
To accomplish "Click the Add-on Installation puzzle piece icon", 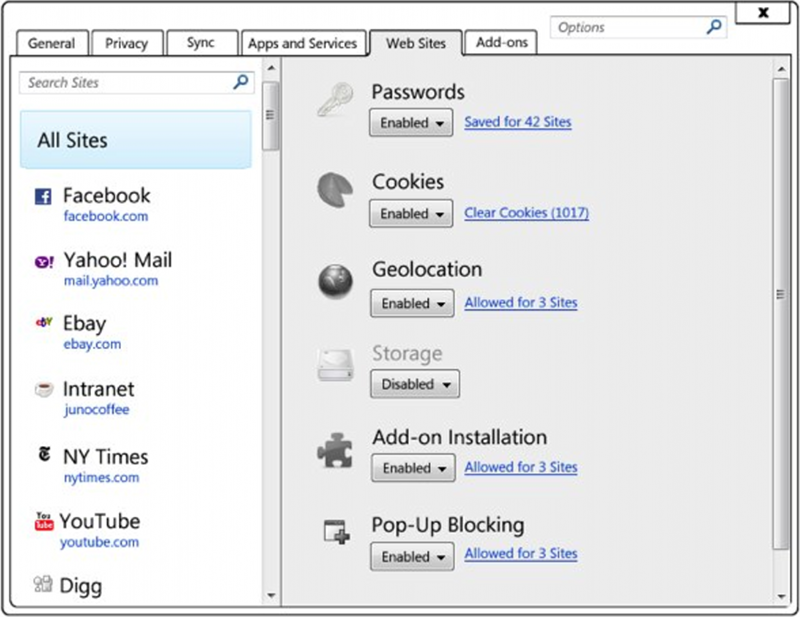I will click(335, 450).
